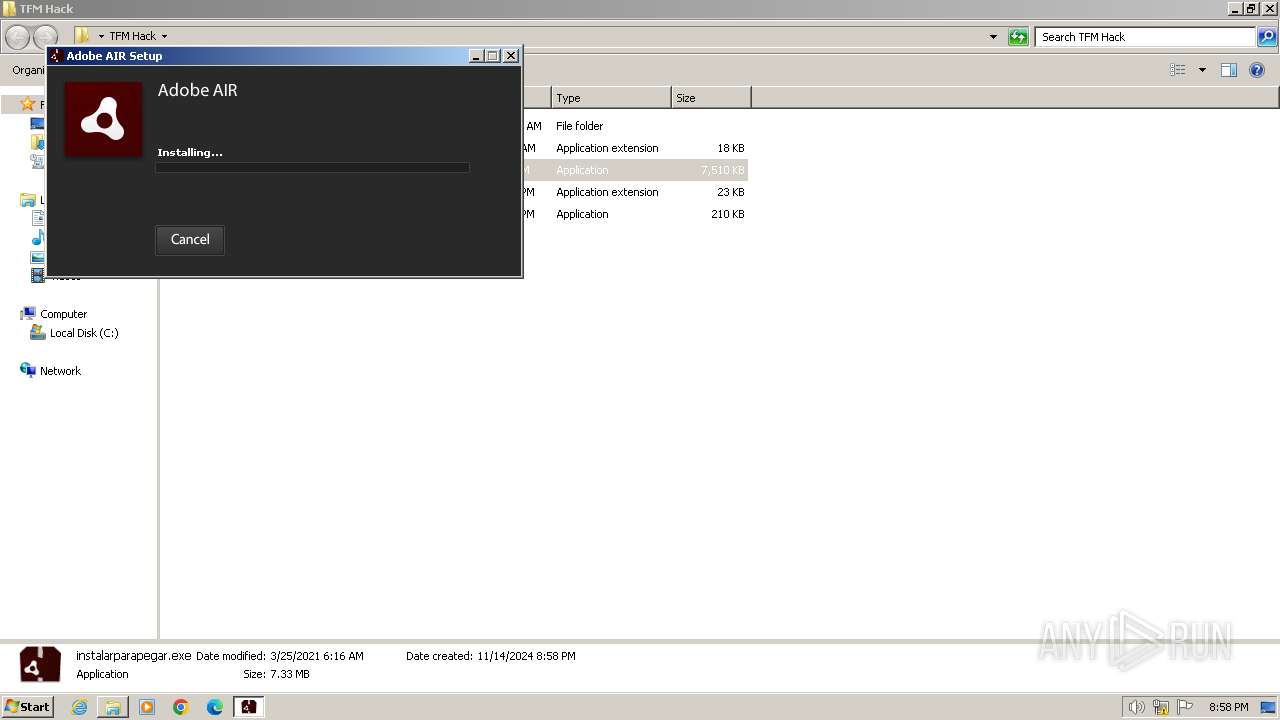Open Local Disk (C:)
The height and width of the screenshot is (720, 1280).
click(84, 333)
